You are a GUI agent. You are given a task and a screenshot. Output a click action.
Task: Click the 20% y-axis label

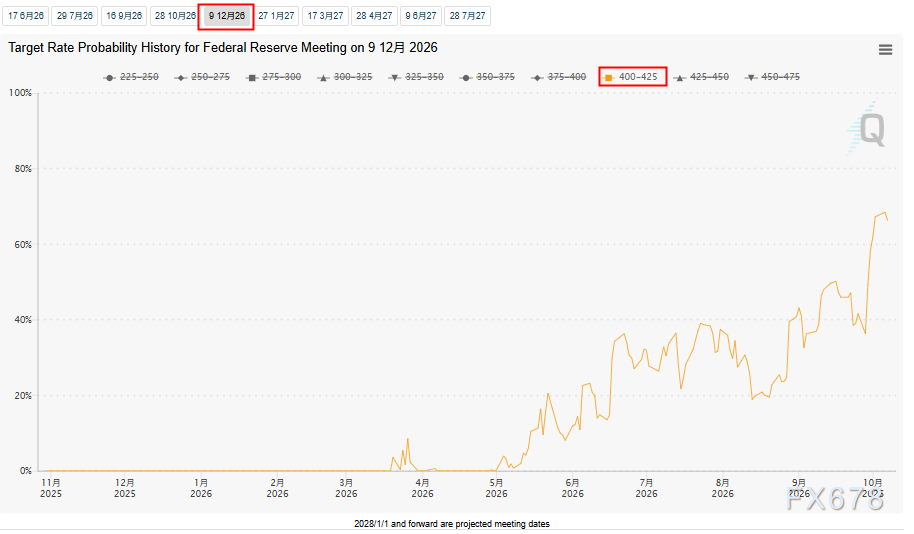[23, 395]
